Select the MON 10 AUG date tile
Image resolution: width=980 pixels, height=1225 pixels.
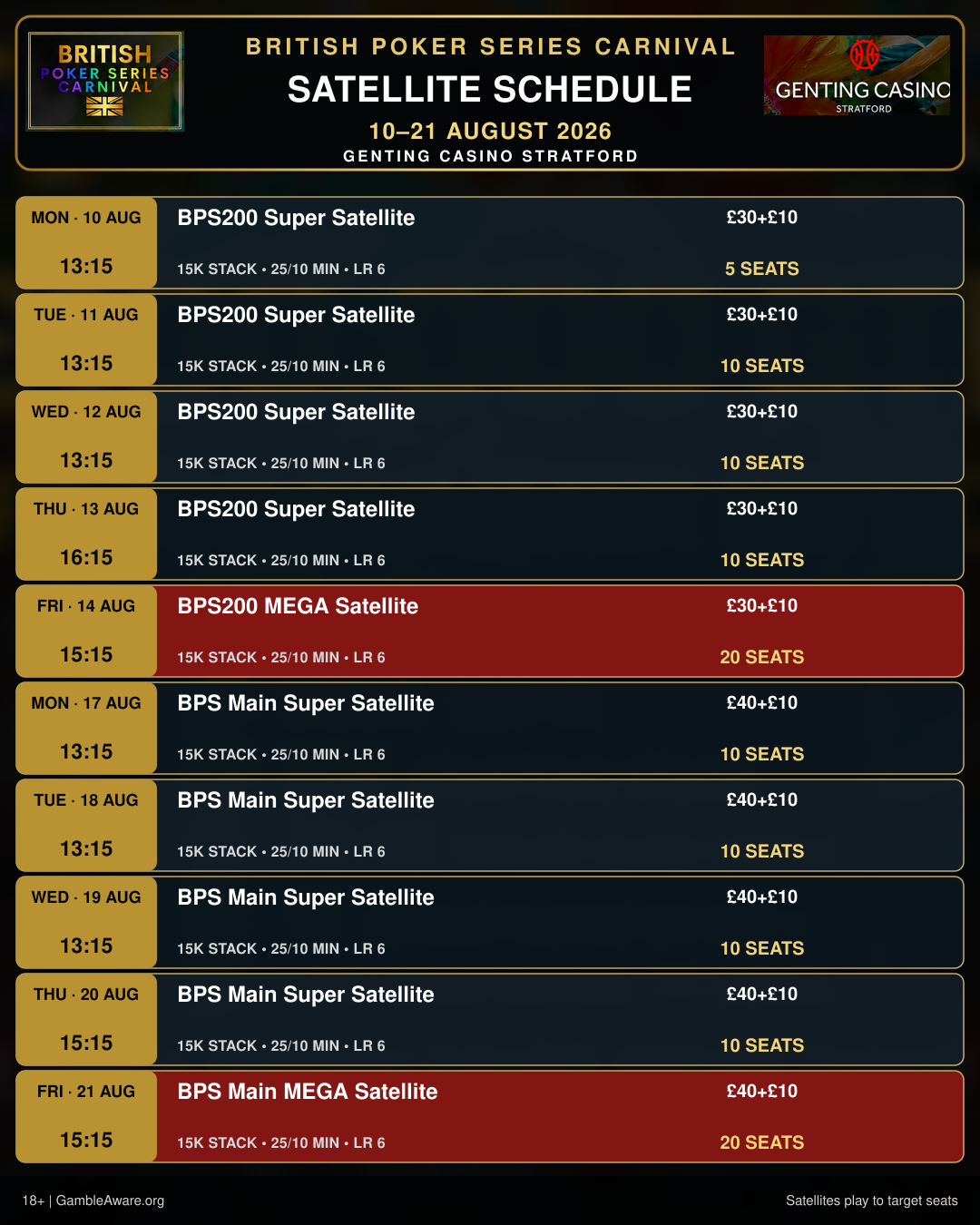click(86, 242)
